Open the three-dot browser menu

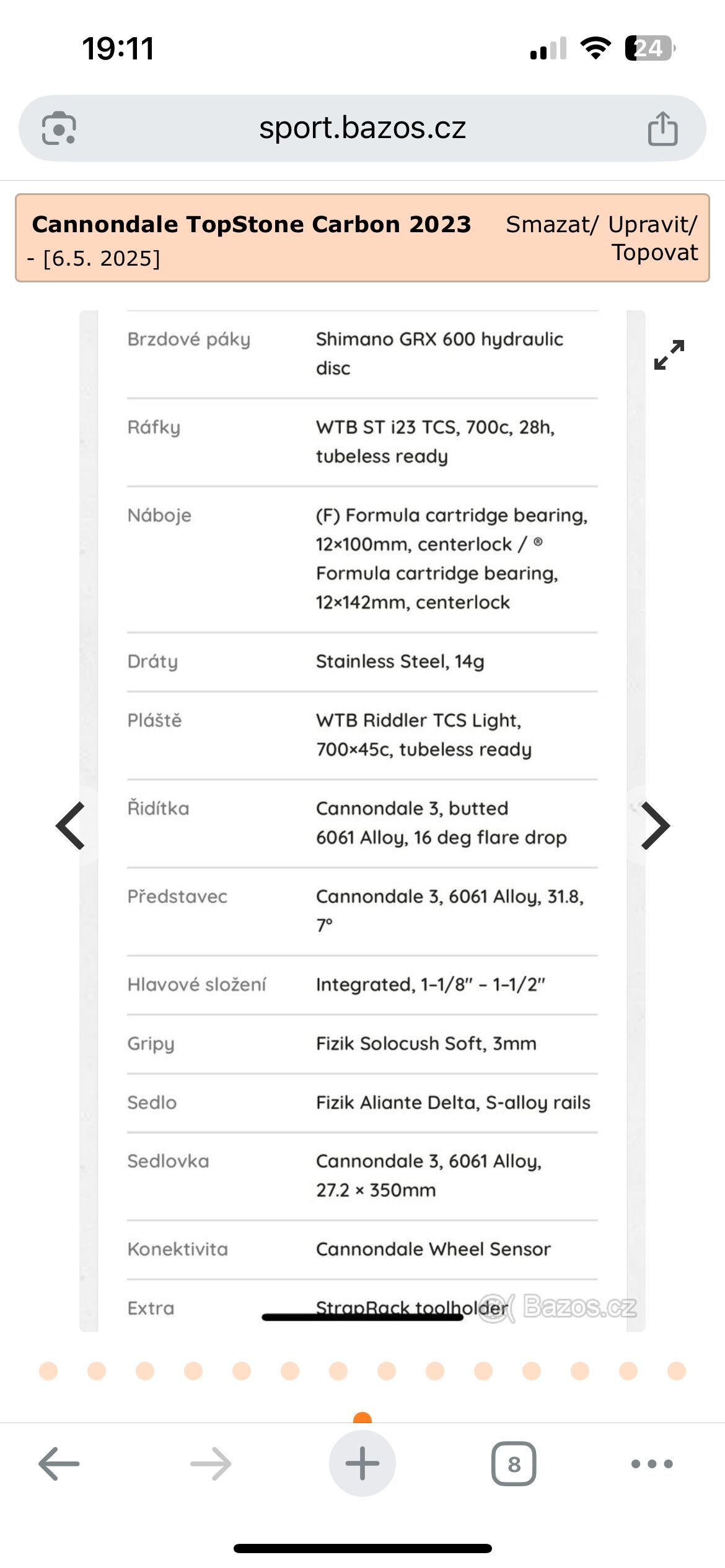tap(652, 1464)
